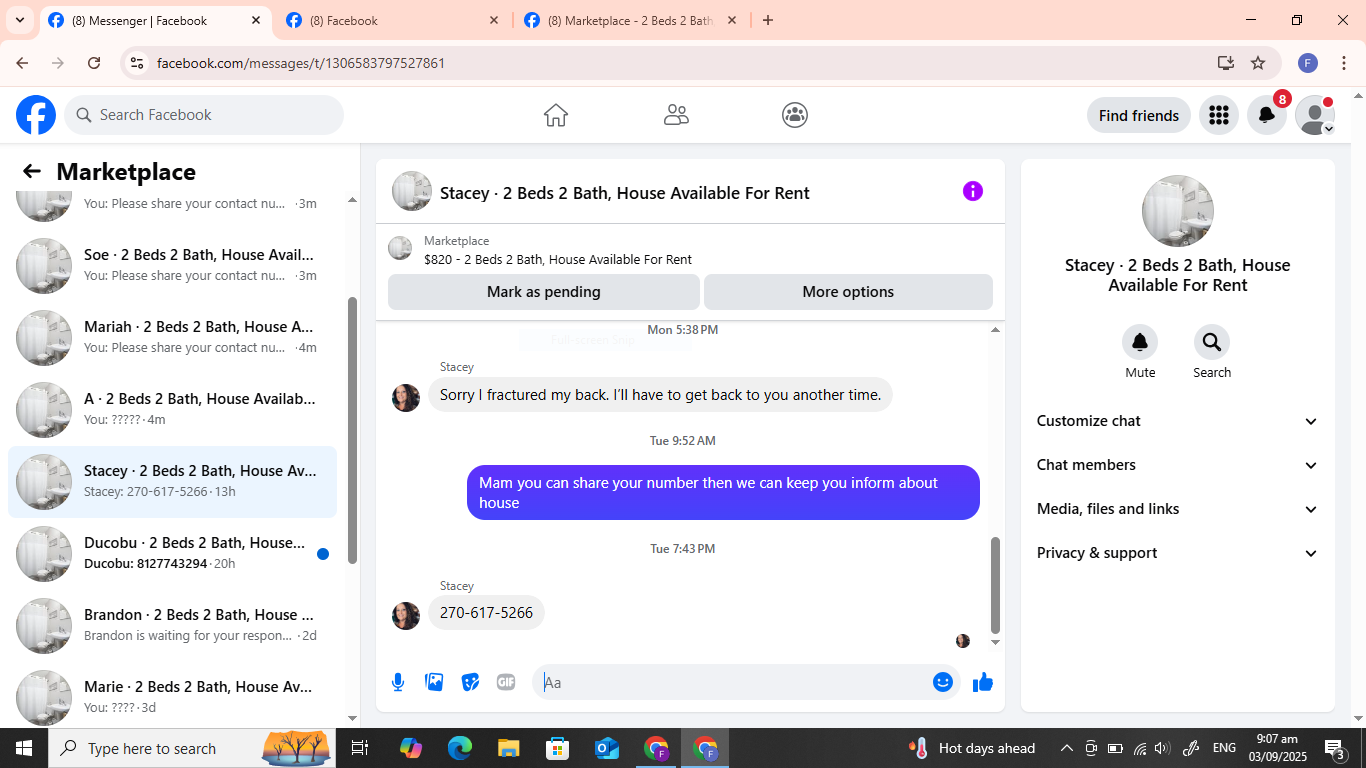Open Outlook from taskbar
This screenshot has width=1366, height=768.
click(x=607, y=748)
